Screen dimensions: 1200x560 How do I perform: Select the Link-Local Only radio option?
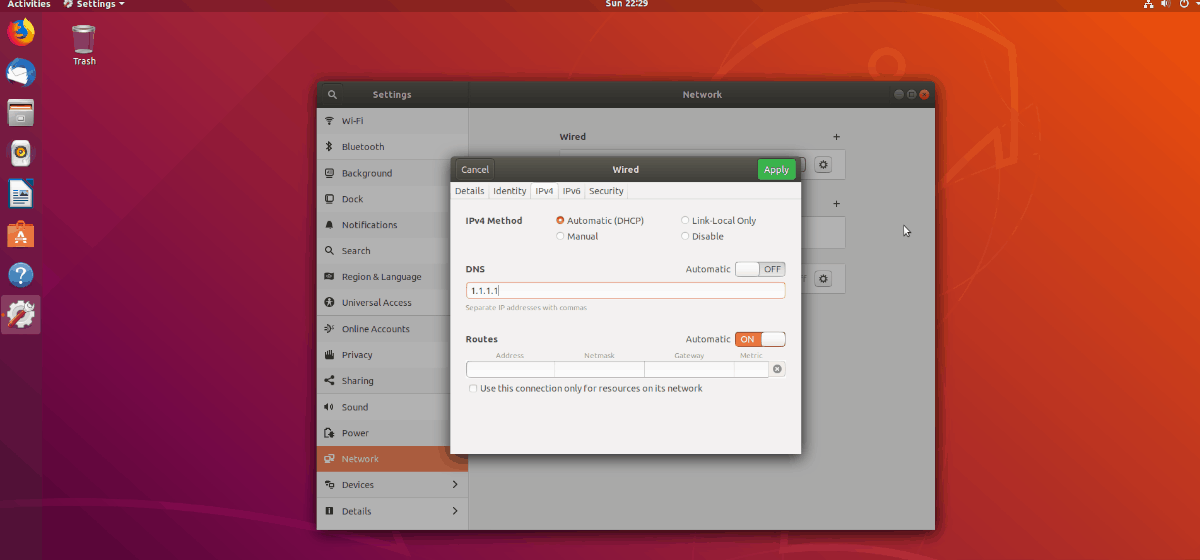pos(685,220)
